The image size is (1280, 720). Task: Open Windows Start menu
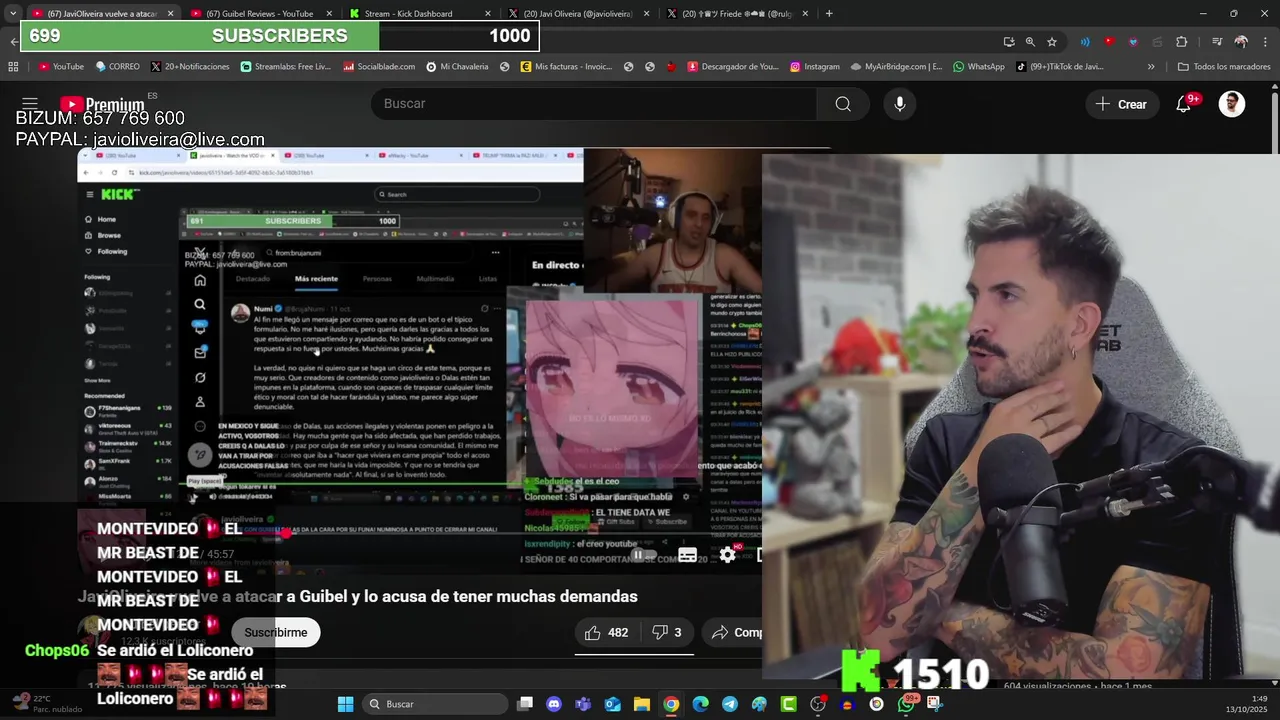click(345, 704)
